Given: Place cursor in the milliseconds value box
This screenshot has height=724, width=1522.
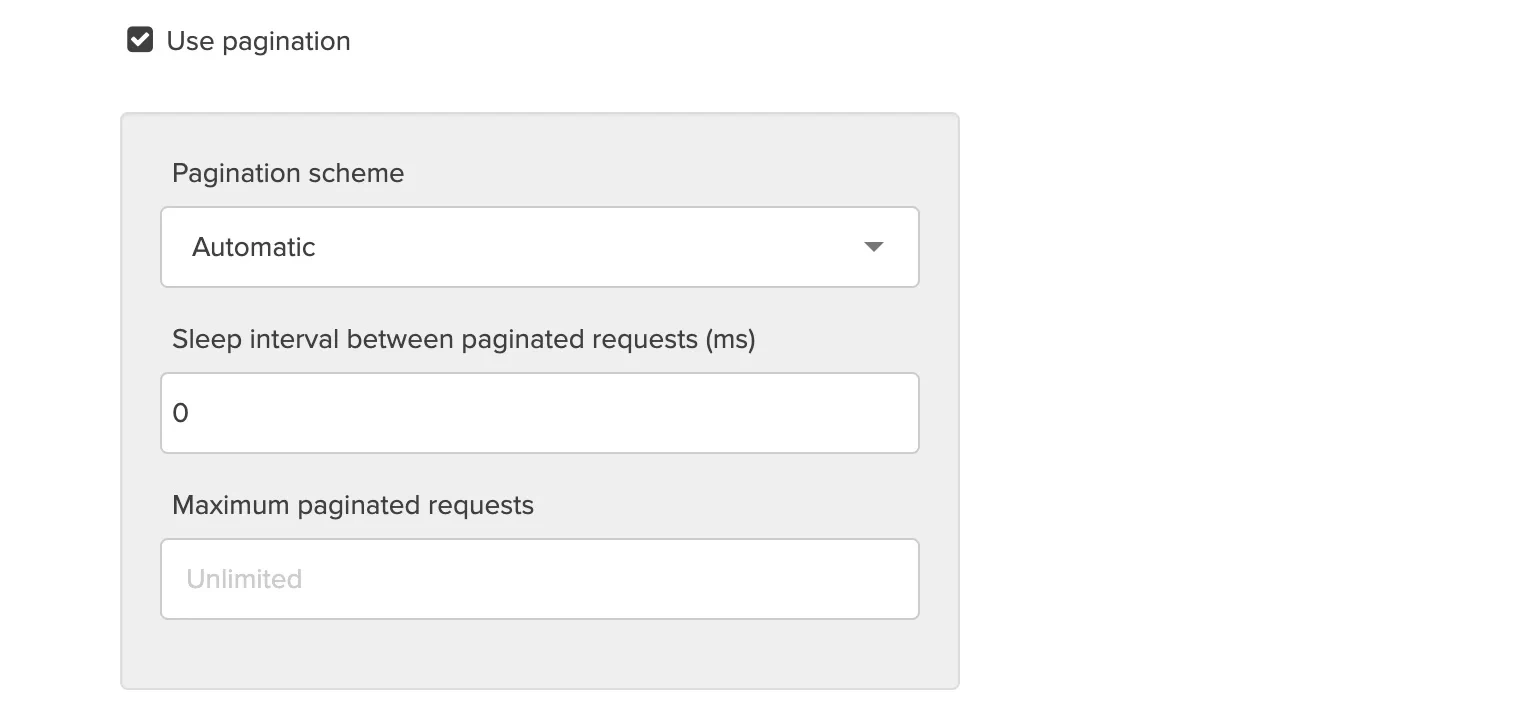Looking at the screenshot, I should pyautogui.click(x=540, y=412).
